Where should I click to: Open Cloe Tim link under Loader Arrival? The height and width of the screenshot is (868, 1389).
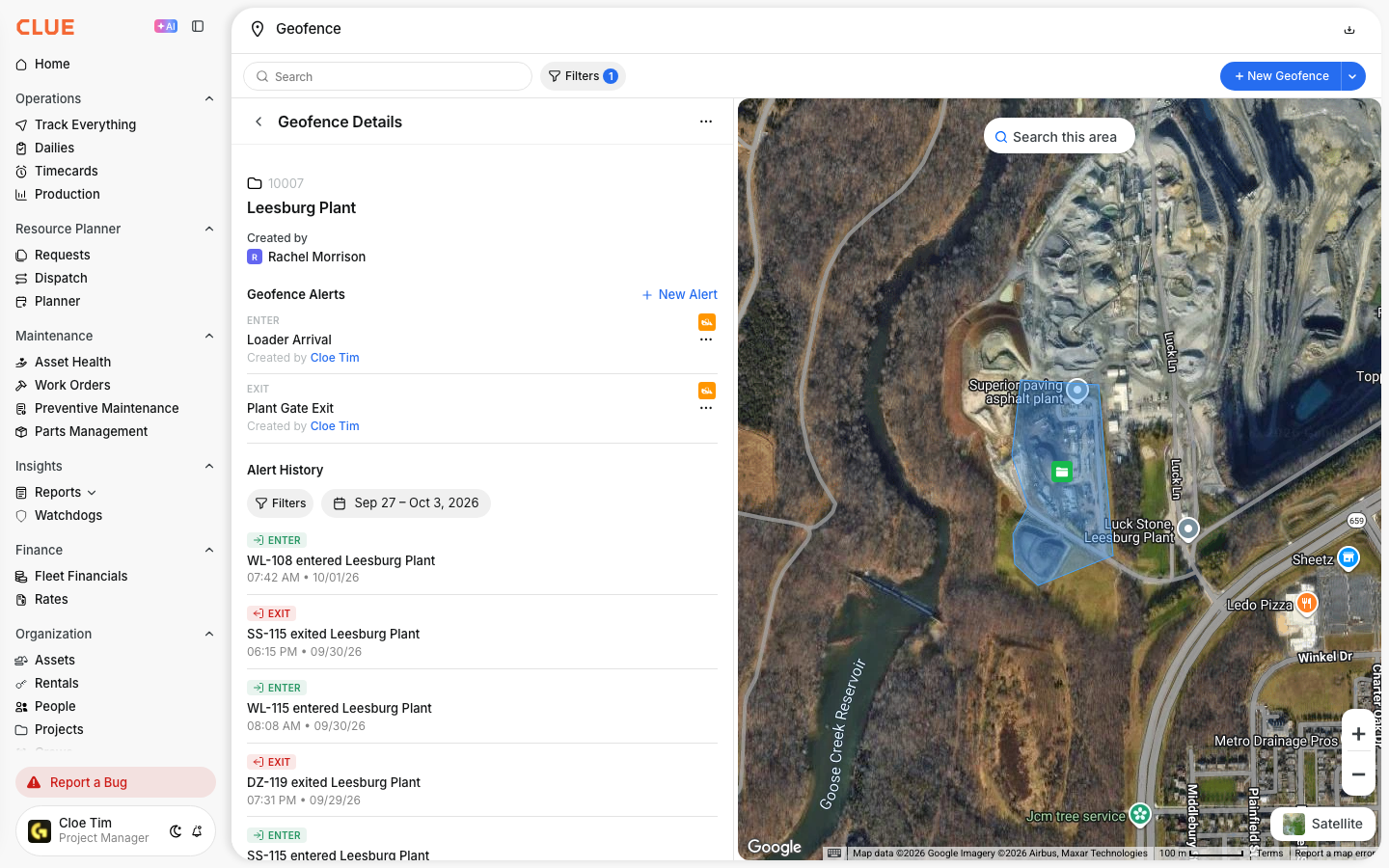tap(335, 358)
